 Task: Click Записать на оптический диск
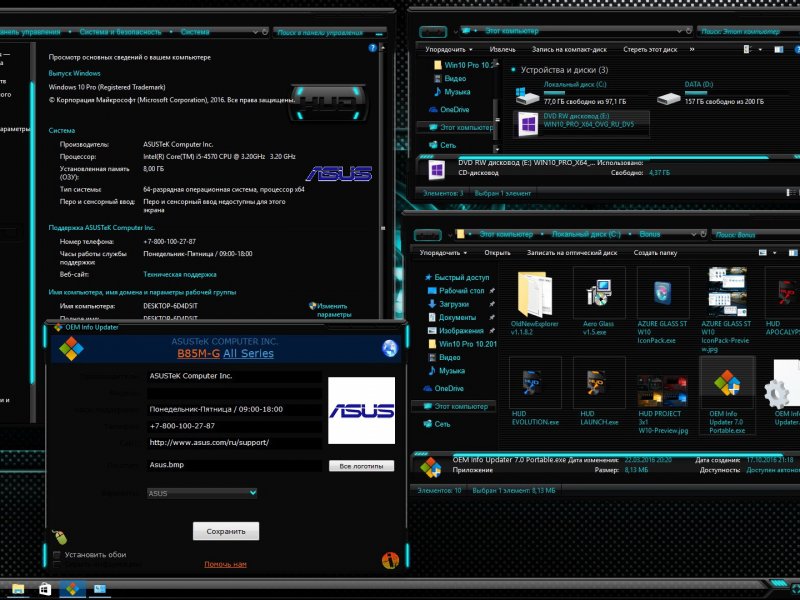(x=571, y=253)
